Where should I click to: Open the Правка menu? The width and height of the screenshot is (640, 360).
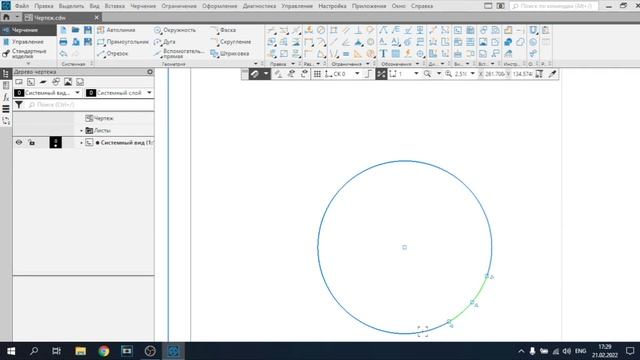pyautogui.click(x=44, y=6)
